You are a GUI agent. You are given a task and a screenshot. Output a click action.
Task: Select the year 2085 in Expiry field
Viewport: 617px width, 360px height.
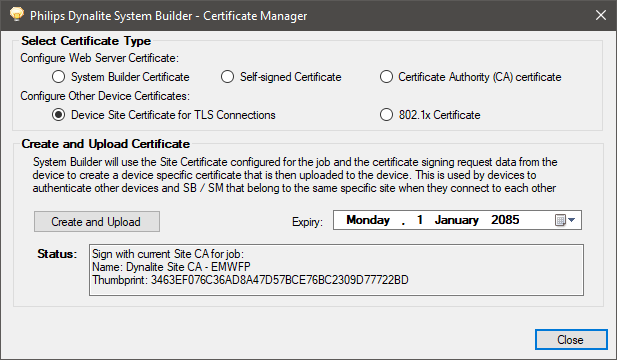point(505,220)
